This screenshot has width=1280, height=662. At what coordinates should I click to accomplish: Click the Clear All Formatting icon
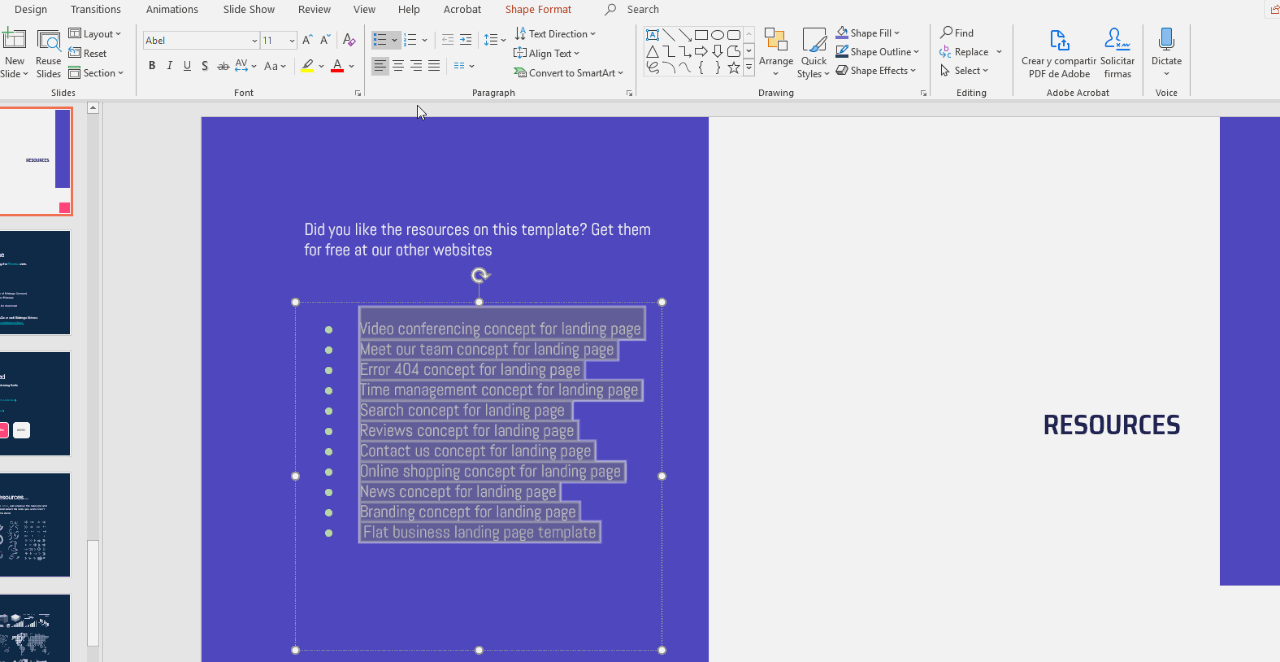click(x=349, y=40)
